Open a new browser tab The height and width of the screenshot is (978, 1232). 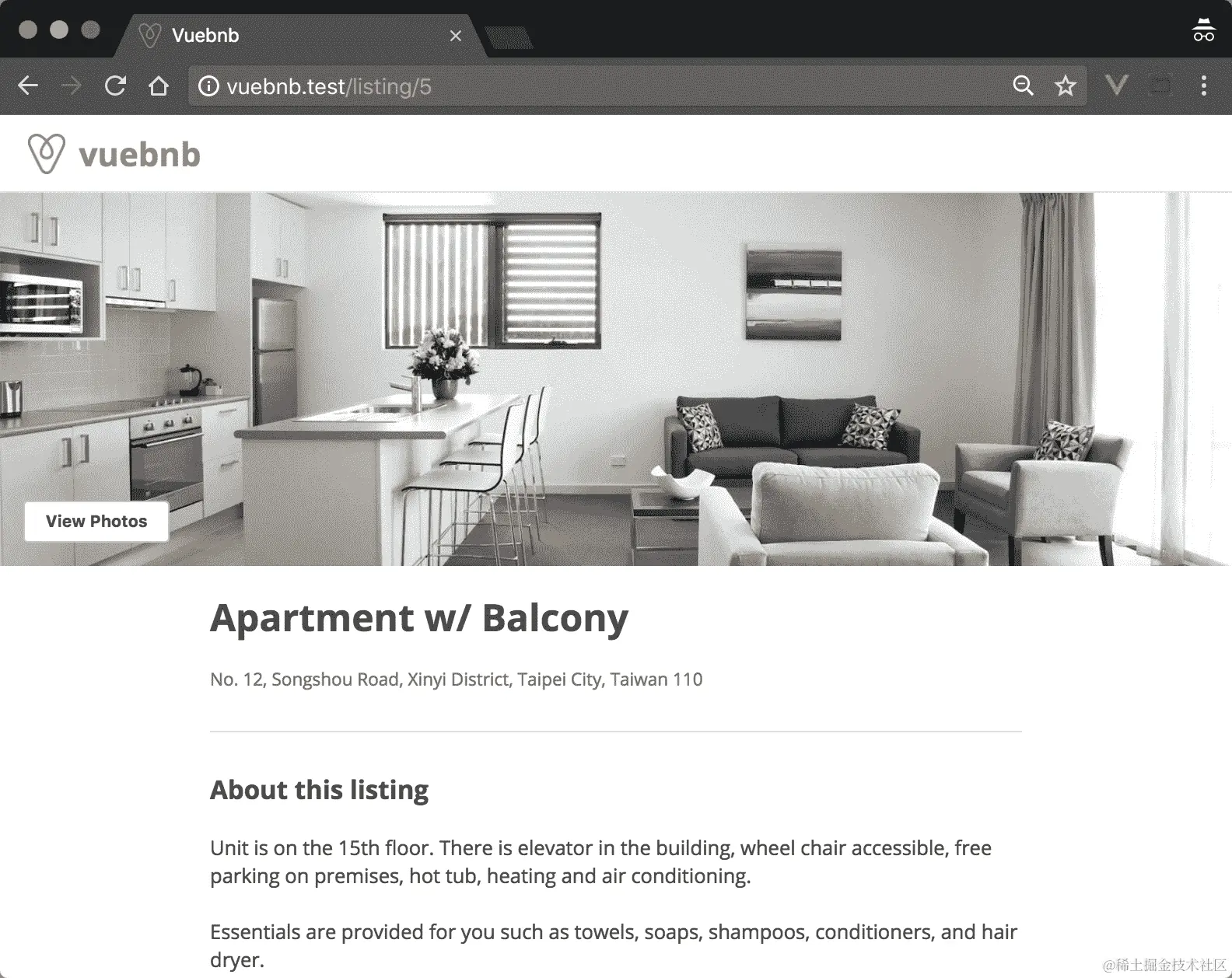509,37
